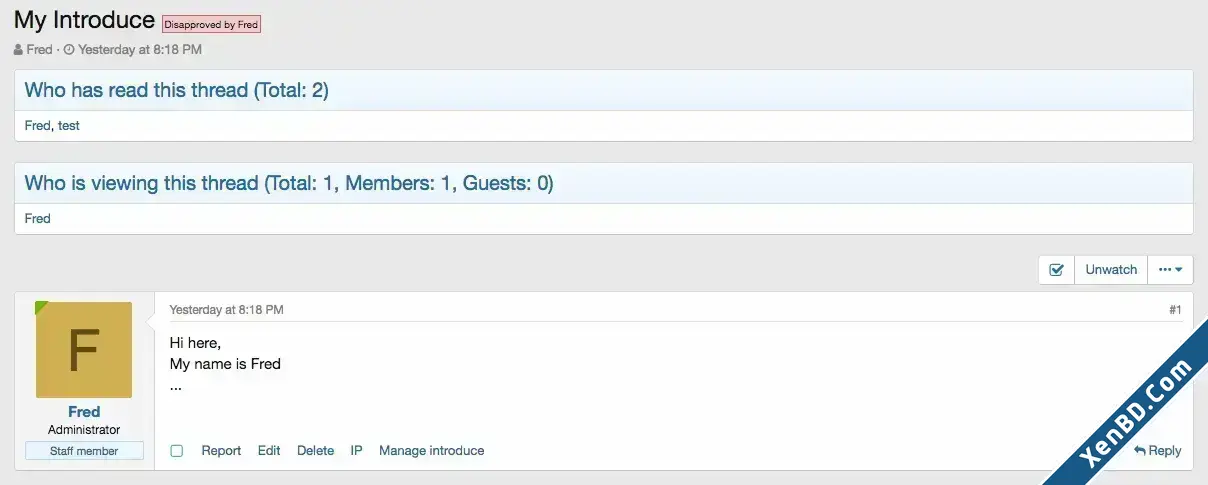Open the three-dots more options dropdown

[x=1170, y=269]
